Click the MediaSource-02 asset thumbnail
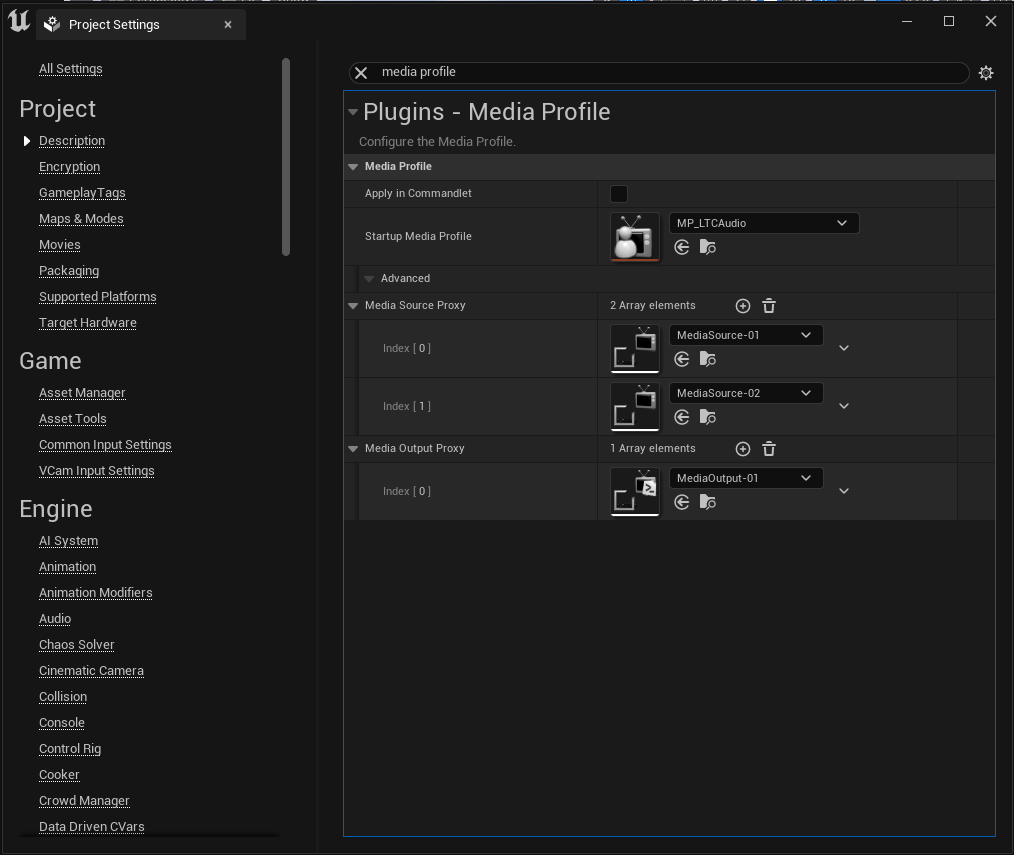Screen dimensions: 1014x855 (635, 407)
